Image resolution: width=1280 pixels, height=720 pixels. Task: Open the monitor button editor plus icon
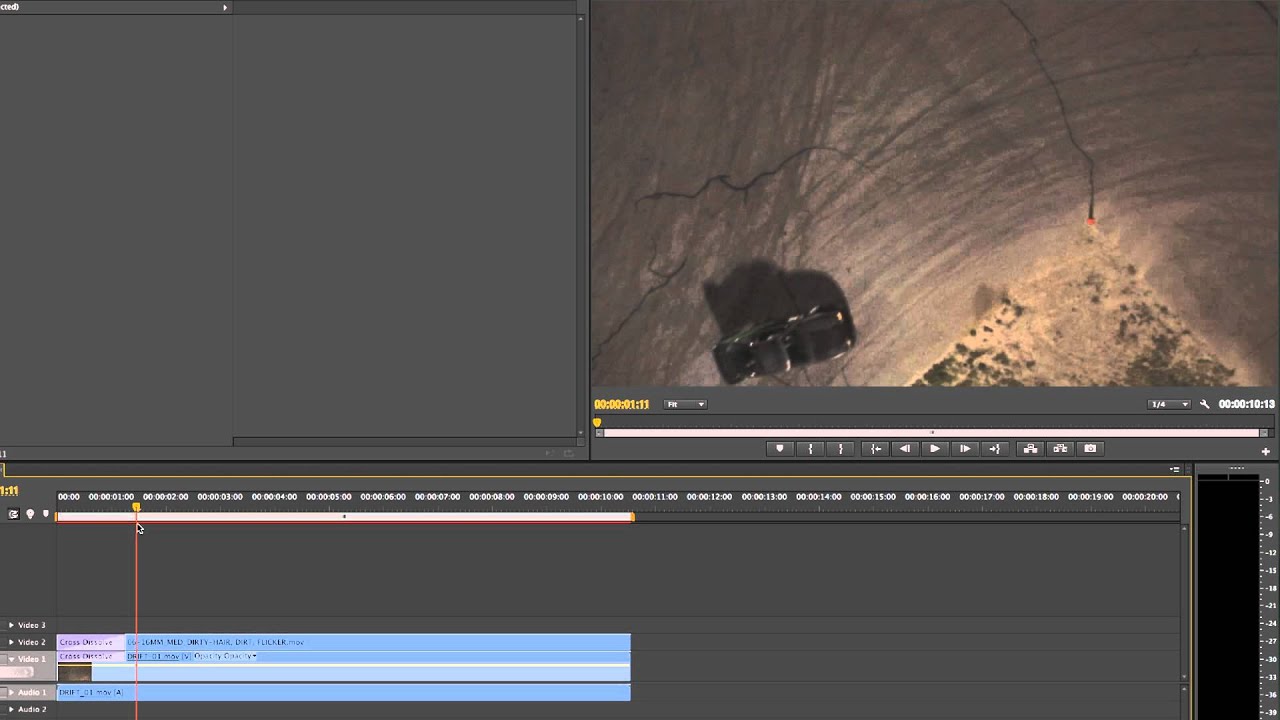(1266, 451)
